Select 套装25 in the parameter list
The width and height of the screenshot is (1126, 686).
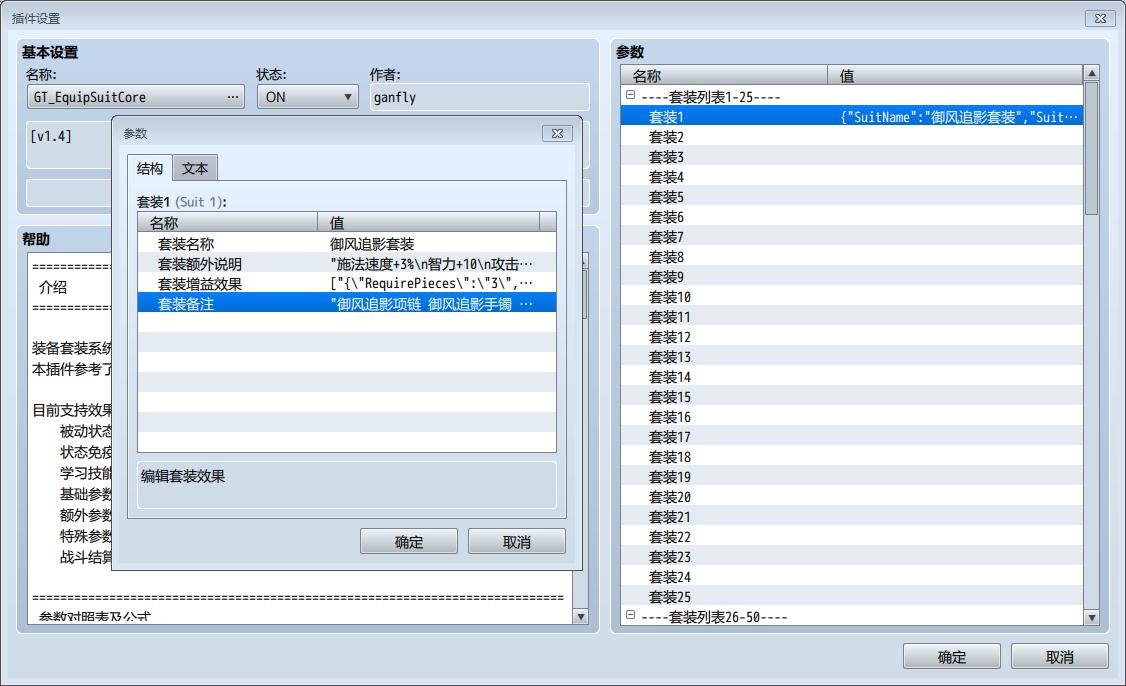pyautogui.click(x=852, y=597)
